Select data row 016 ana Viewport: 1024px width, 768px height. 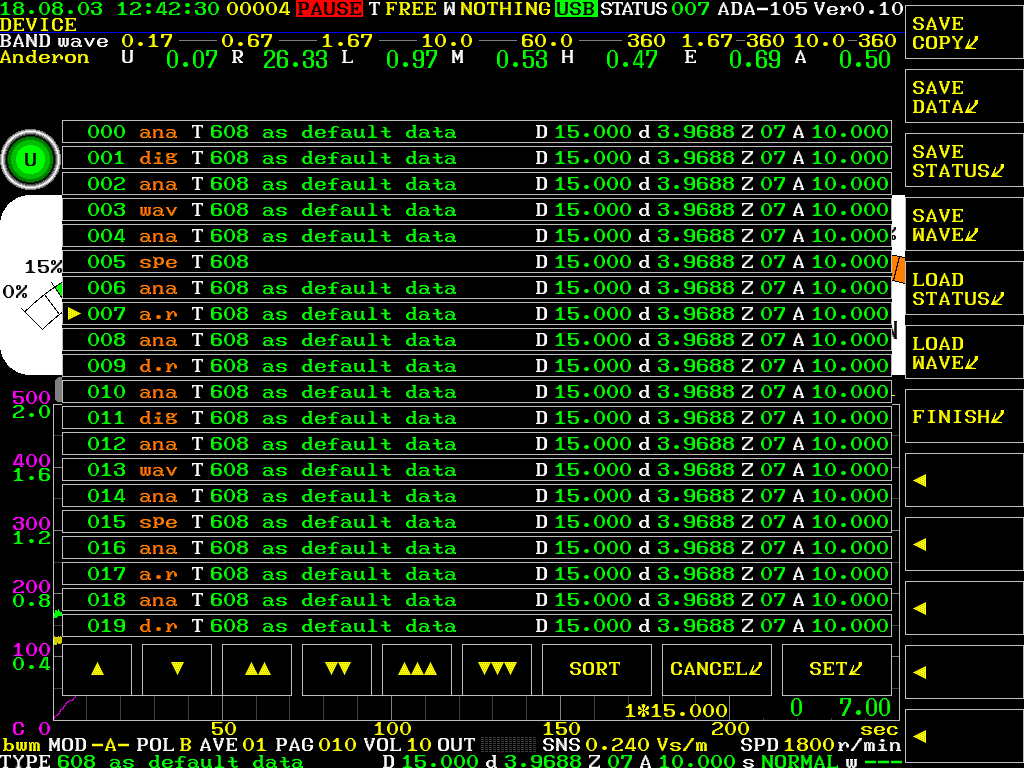[x=477, y=548]
